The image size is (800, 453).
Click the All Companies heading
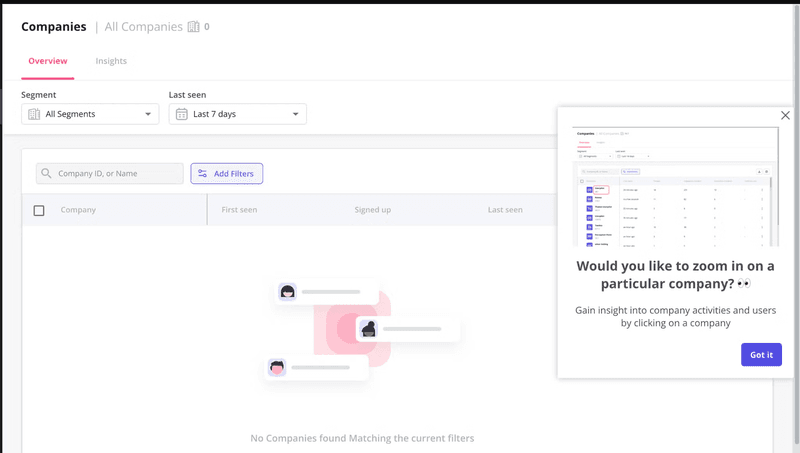pos(143,27)
